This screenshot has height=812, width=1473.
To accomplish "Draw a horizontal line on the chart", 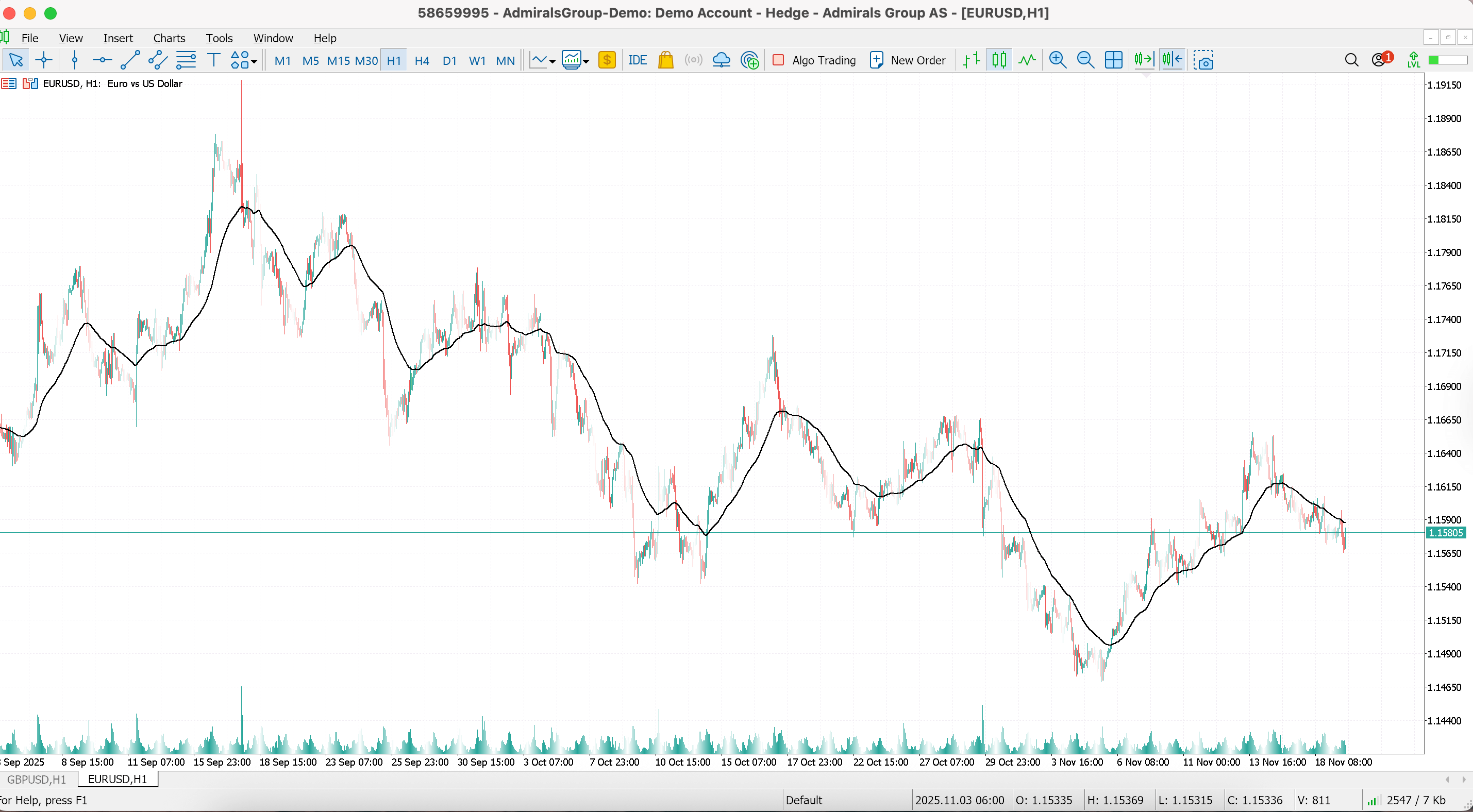I will point(103,60).
